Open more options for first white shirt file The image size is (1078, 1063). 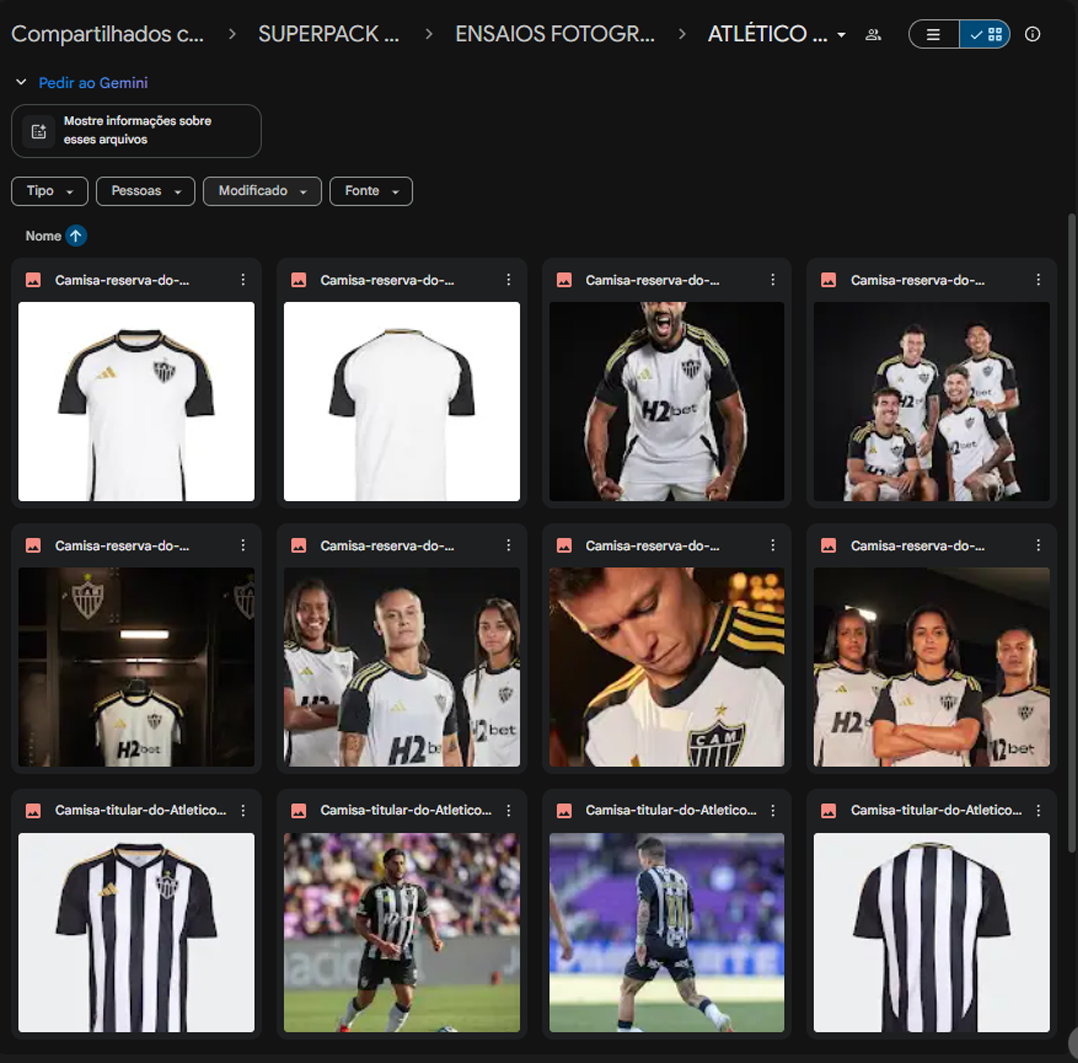pos(243,281)
